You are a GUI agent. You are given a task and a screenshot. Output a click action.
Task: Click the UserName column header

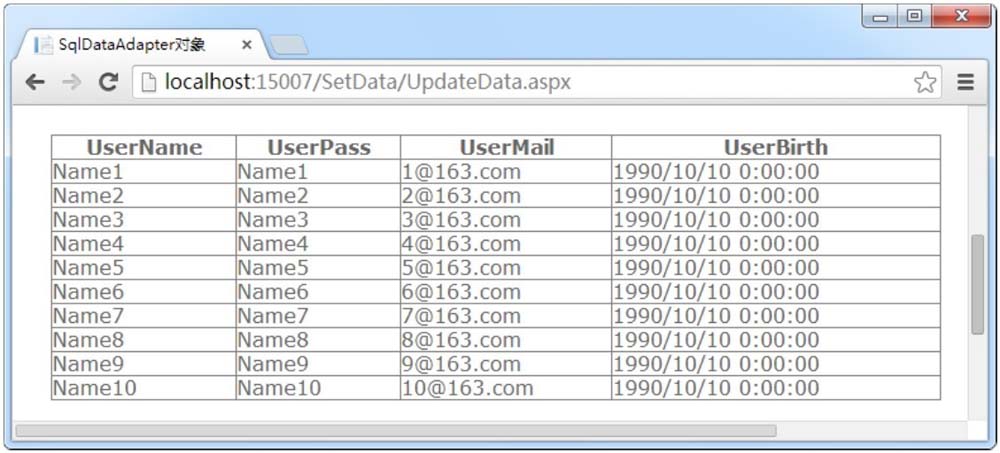click(144, 147)
